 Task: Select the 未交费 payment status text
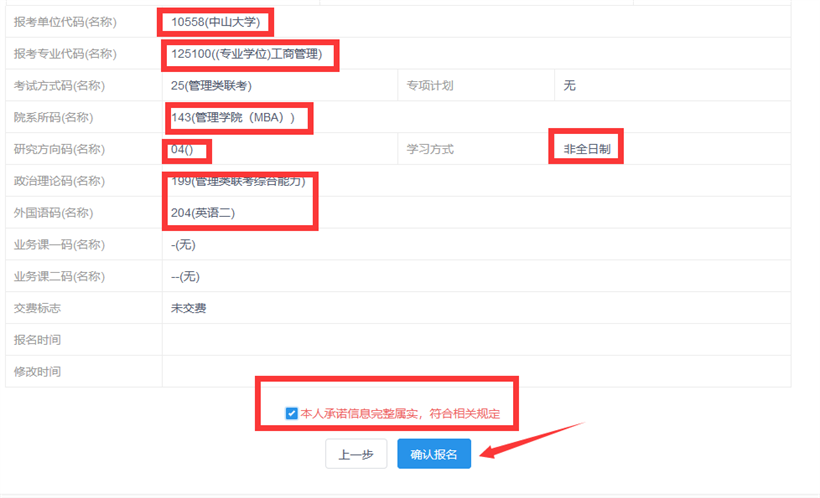(x=189, y=308)
